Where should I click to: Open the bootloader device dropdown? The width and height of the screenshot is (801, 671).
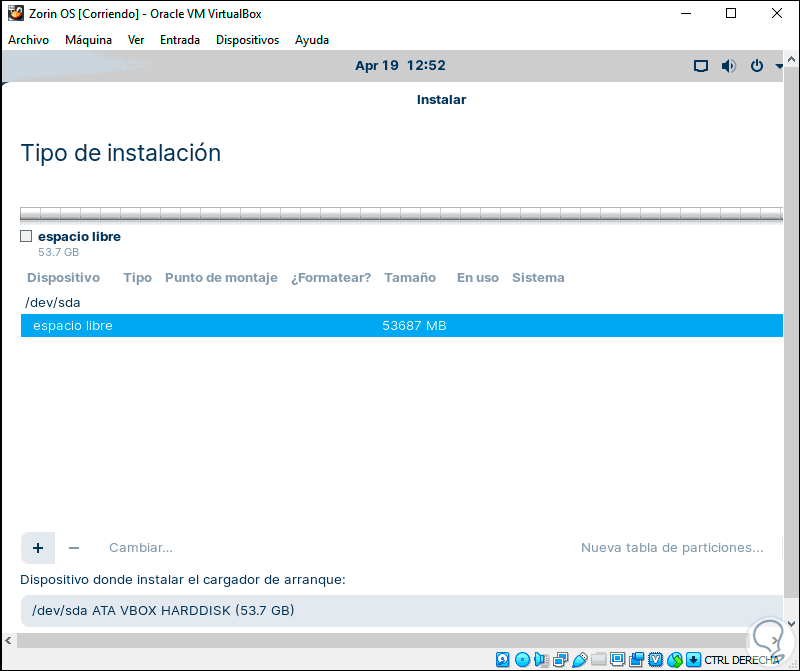pyautogui.click(x=402, y=611)
